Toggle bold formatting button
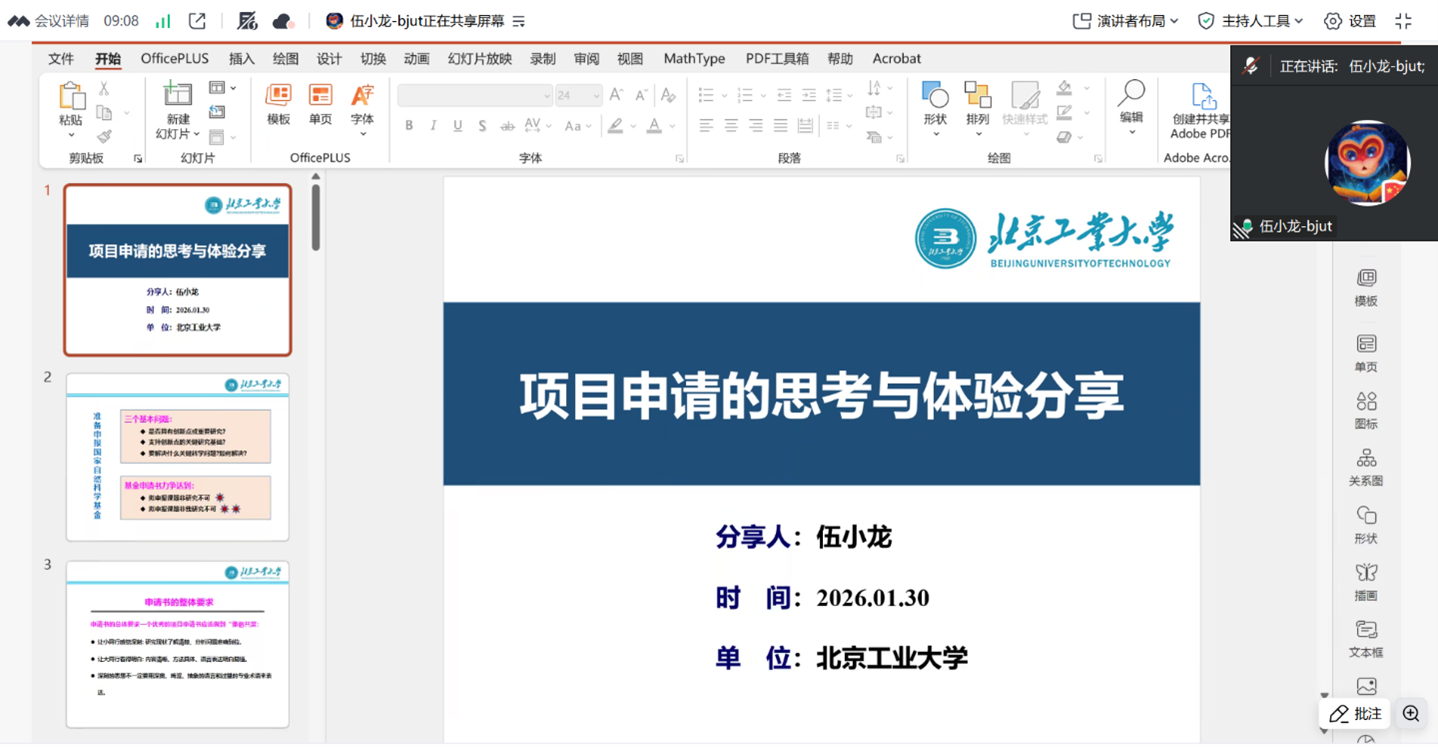Screen dimensions: 1438x747 click(x=409, y=126)
